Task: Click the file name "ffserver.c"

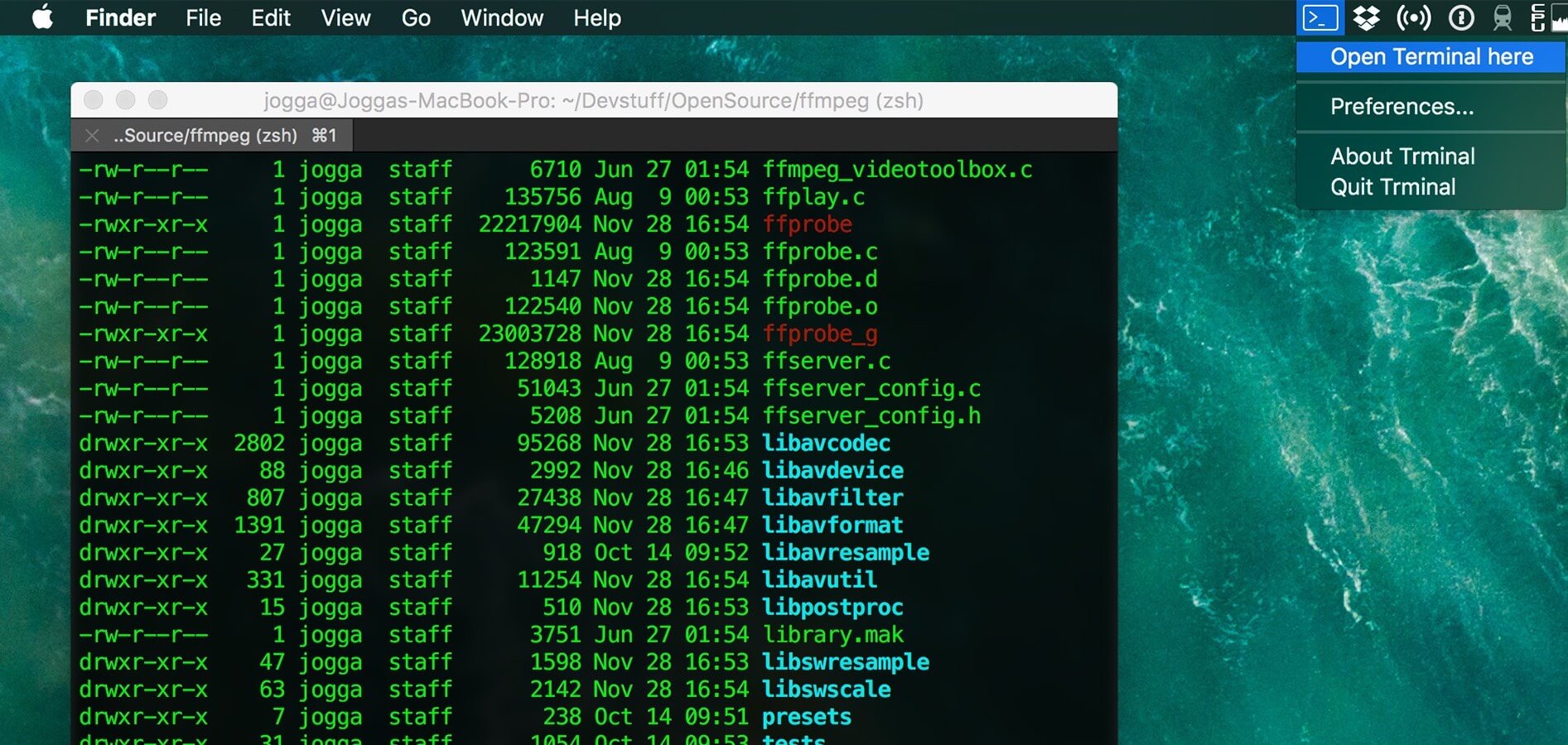Action: click(827, 361)
